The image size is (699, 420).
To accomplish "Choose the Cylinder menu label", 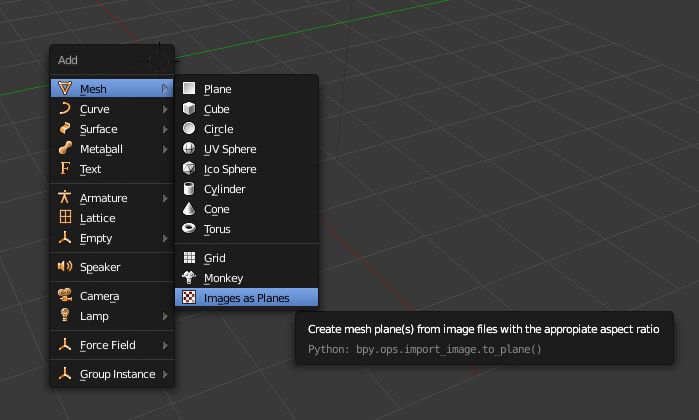I will (225, 189).
